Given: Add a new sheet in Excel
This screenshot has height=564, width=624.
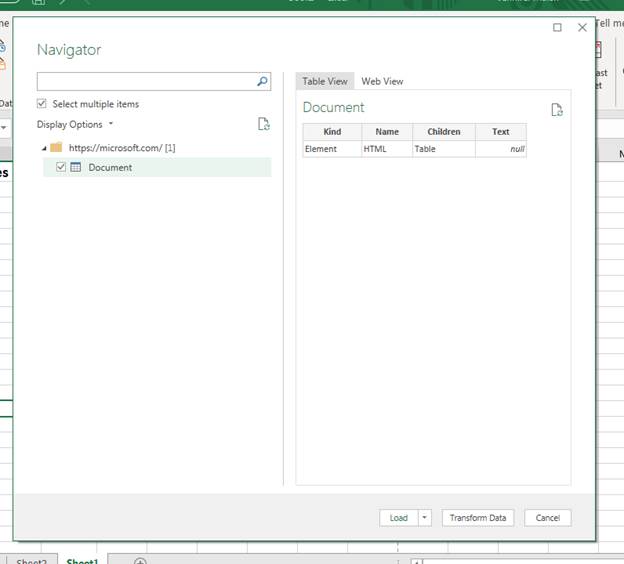Looking at the screenshot, I should 140,561.
